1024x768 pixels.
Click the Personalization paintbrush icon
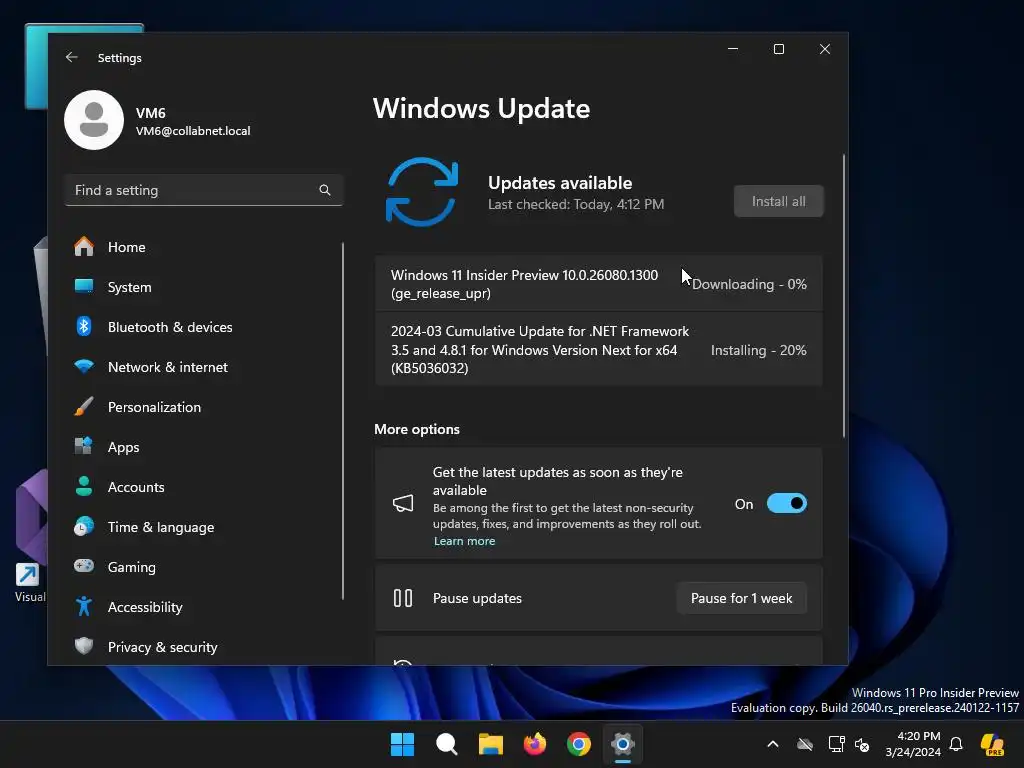click(84, 407)
